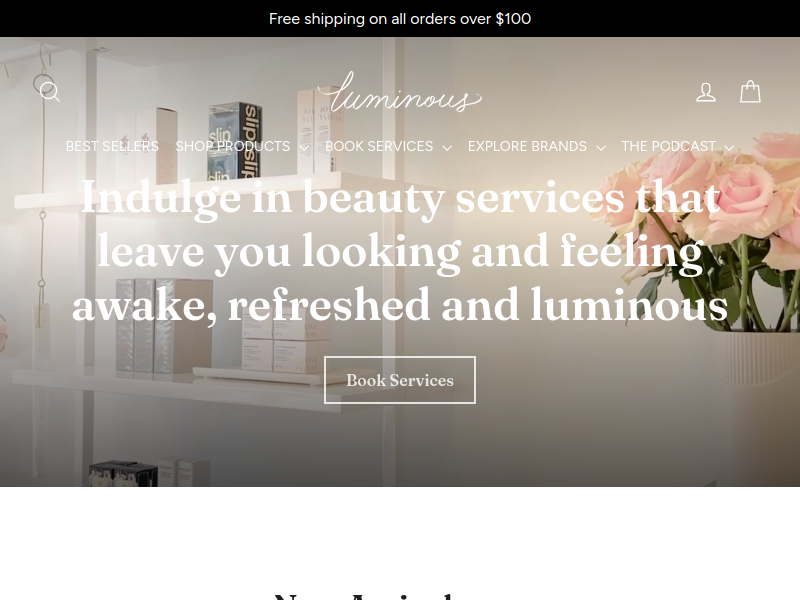Click the slip product box on shelf

coord(235,140)
